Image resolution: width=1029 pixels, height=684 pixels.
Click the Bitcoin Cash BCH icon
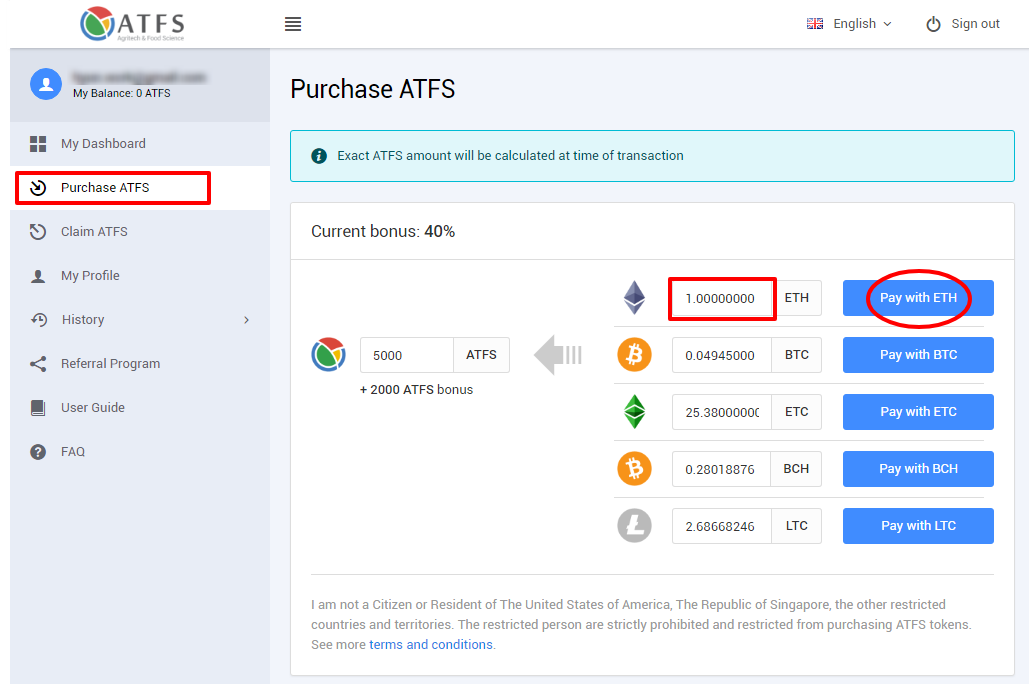tap(635, 469)
